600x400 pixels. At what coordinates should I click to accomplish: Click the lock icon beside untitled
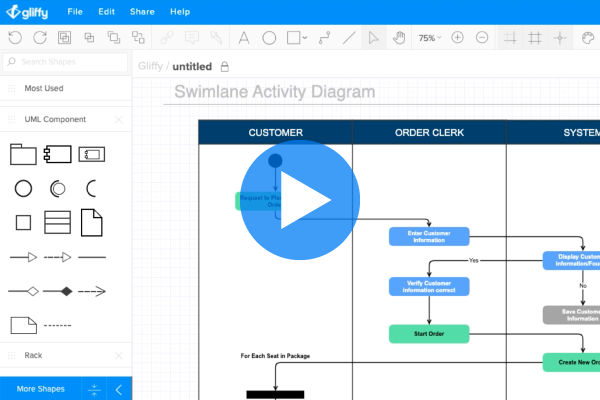point(225,67)
